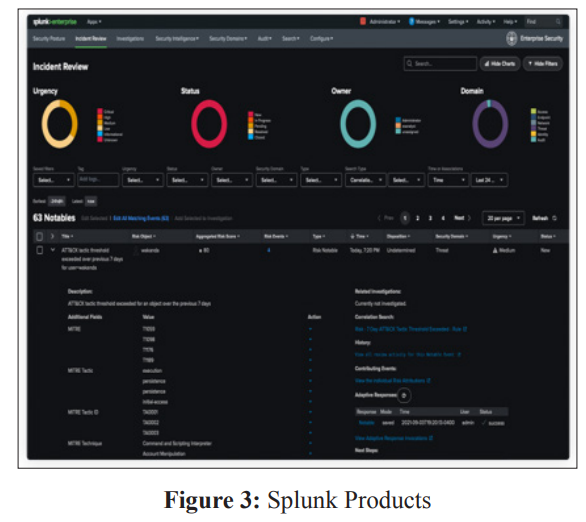This screenshot has height=522, width=586.
Task: Click the red Status donut chart
Action: pyautogui.click(x=209, y=124)
